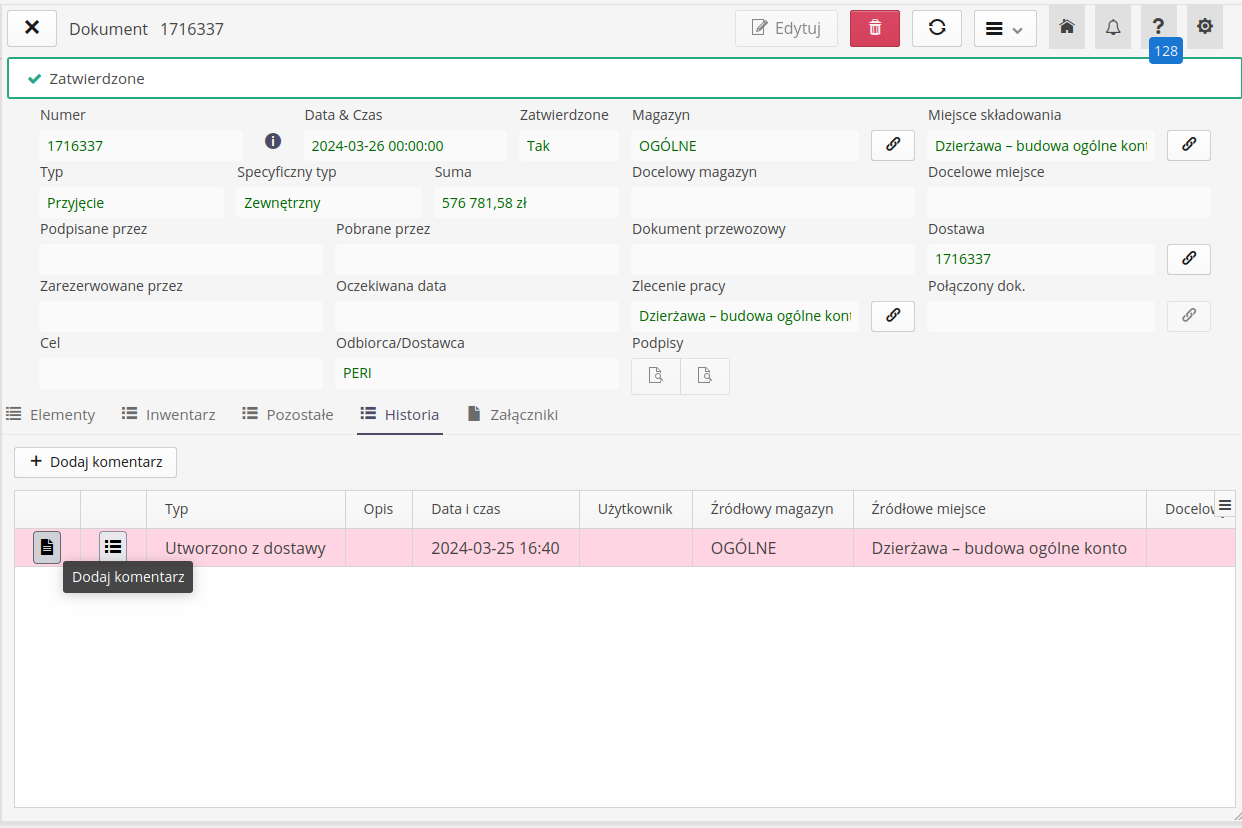Screen dimensions: 1242x828
Task: Click the link icon beside Miejsce składowania
Action: click(x=1188, y=145)
